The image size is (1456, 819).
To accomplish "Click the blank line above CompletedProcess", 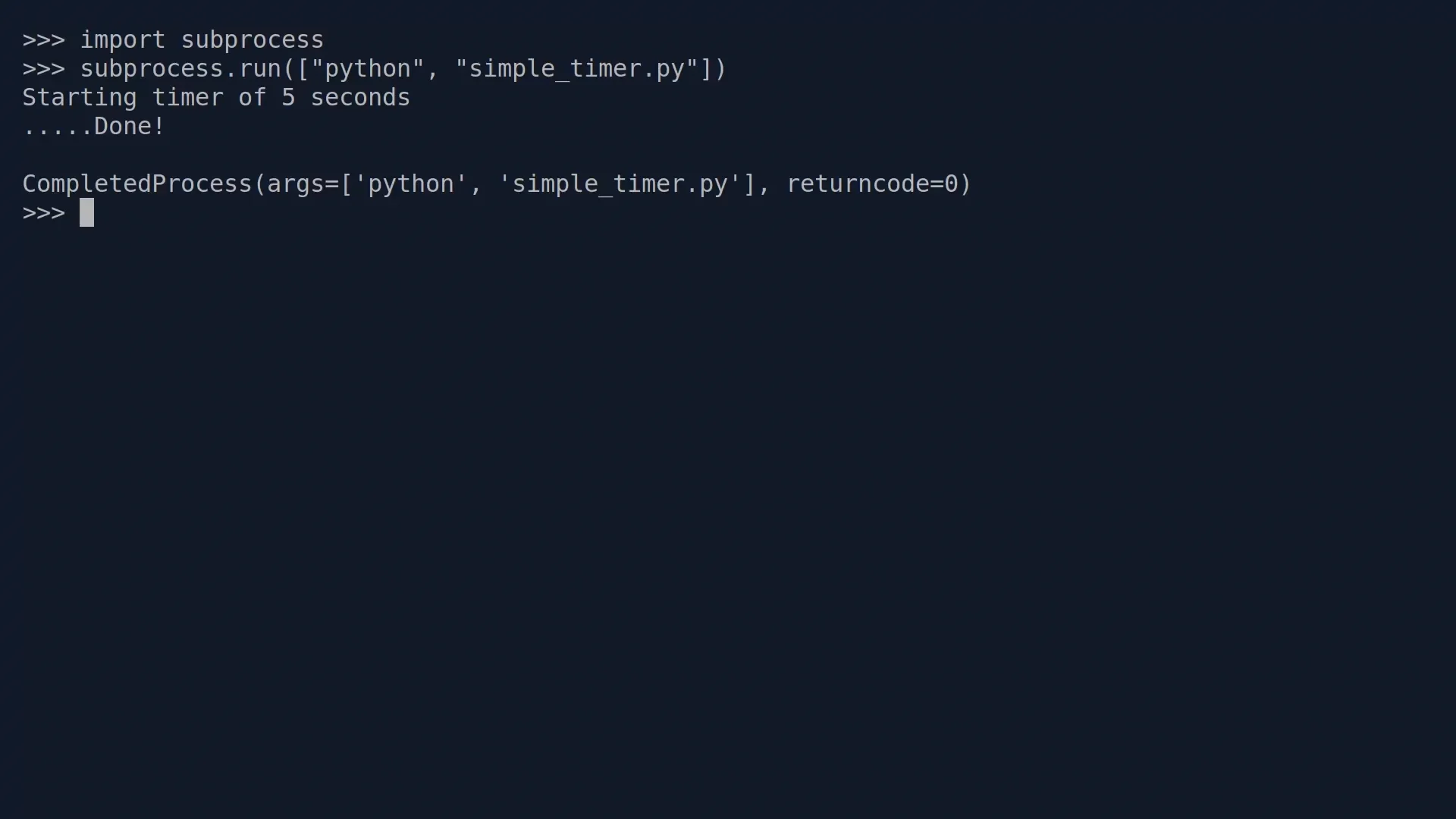I will [x=728, y=155].
